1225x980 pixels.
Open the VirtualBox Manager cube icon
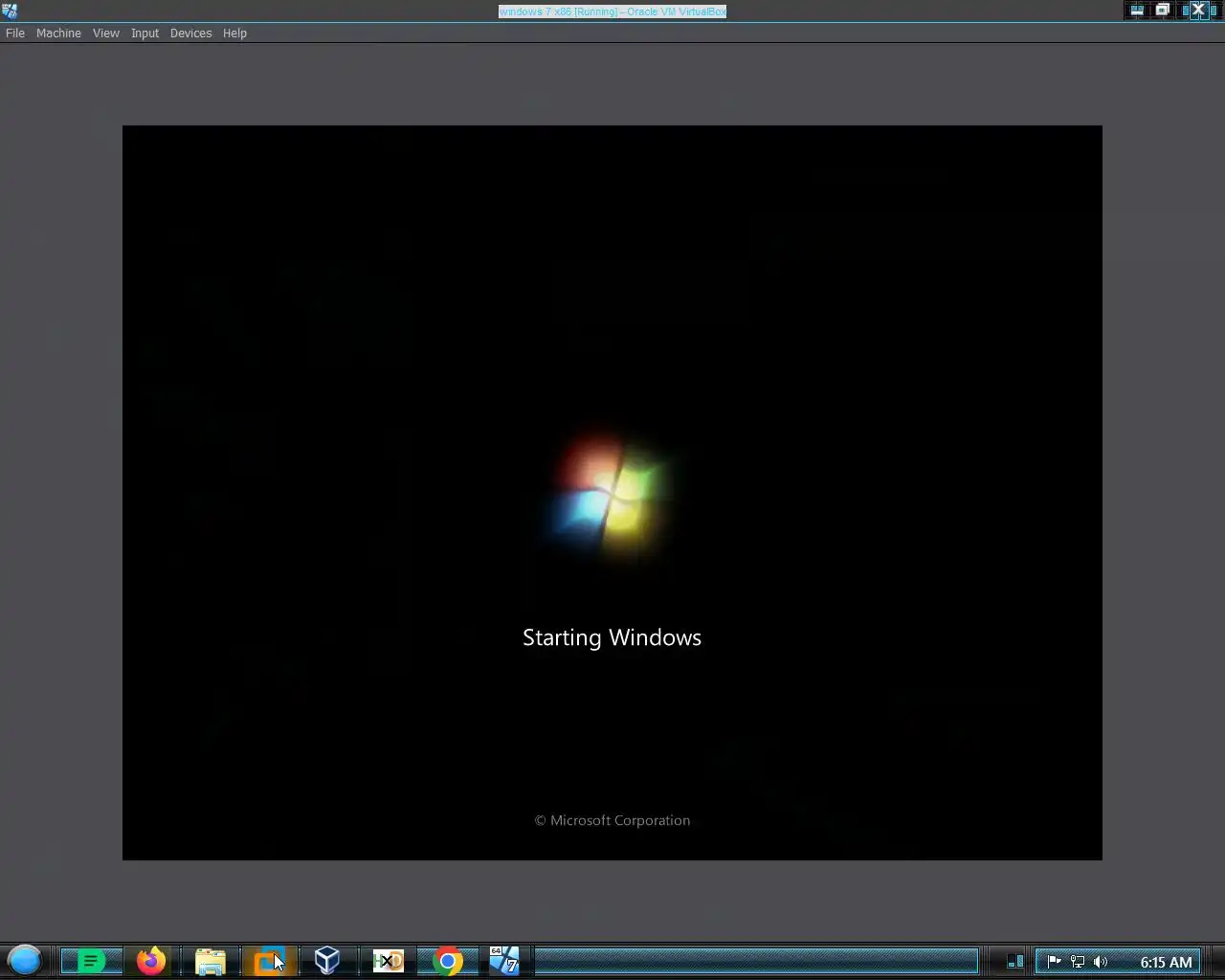[x=327, y=961]
